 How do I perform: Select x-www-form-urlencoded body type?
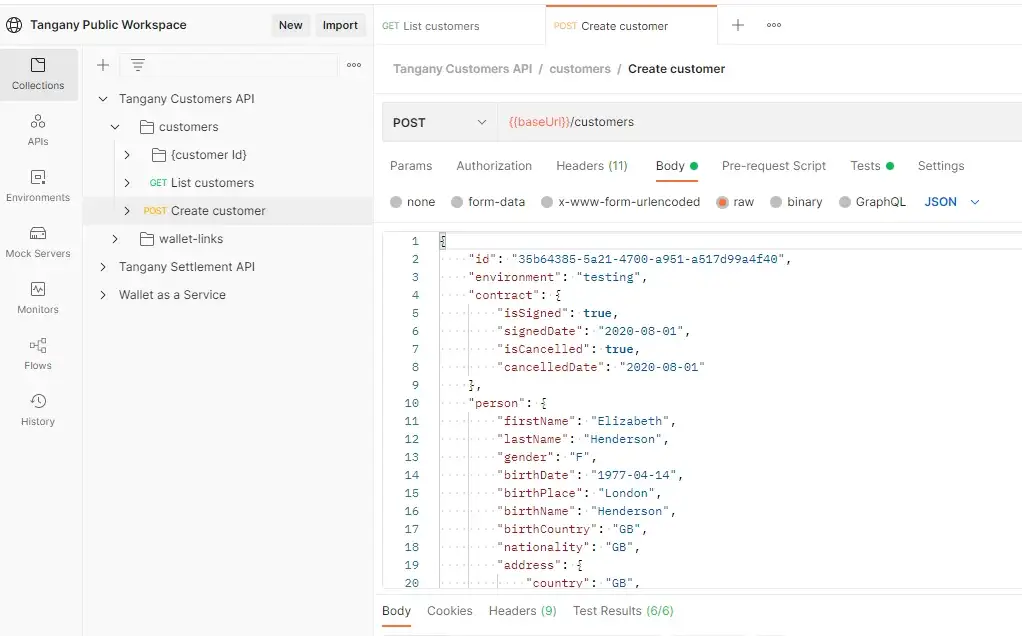547,202
